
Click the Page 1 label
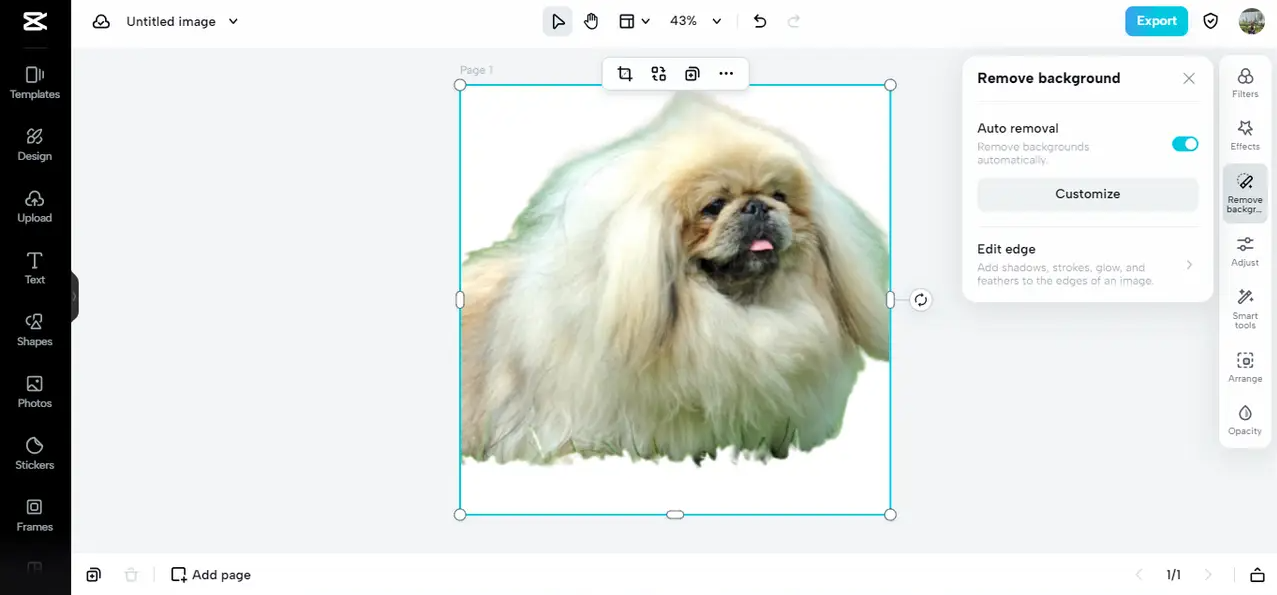click(476, 70)
